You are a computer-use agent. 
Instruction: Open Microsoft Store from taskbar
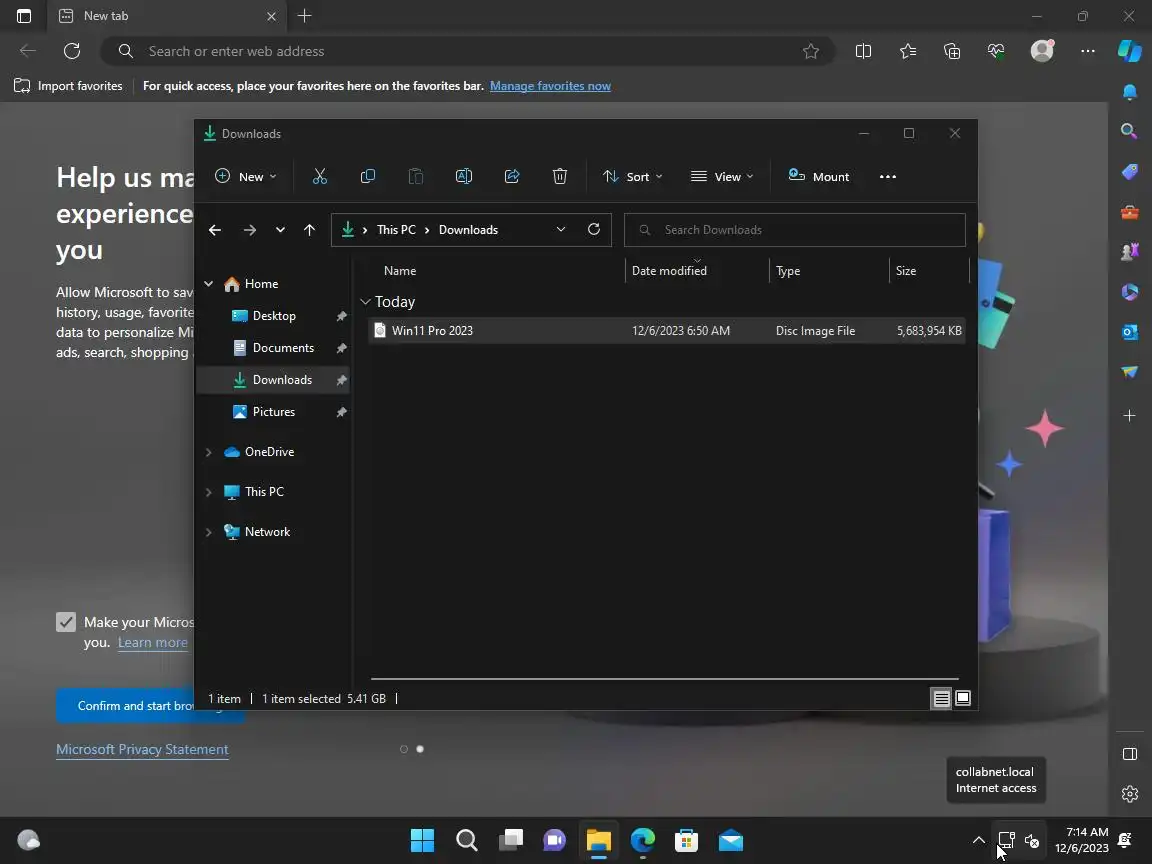(x=686, y=840)
